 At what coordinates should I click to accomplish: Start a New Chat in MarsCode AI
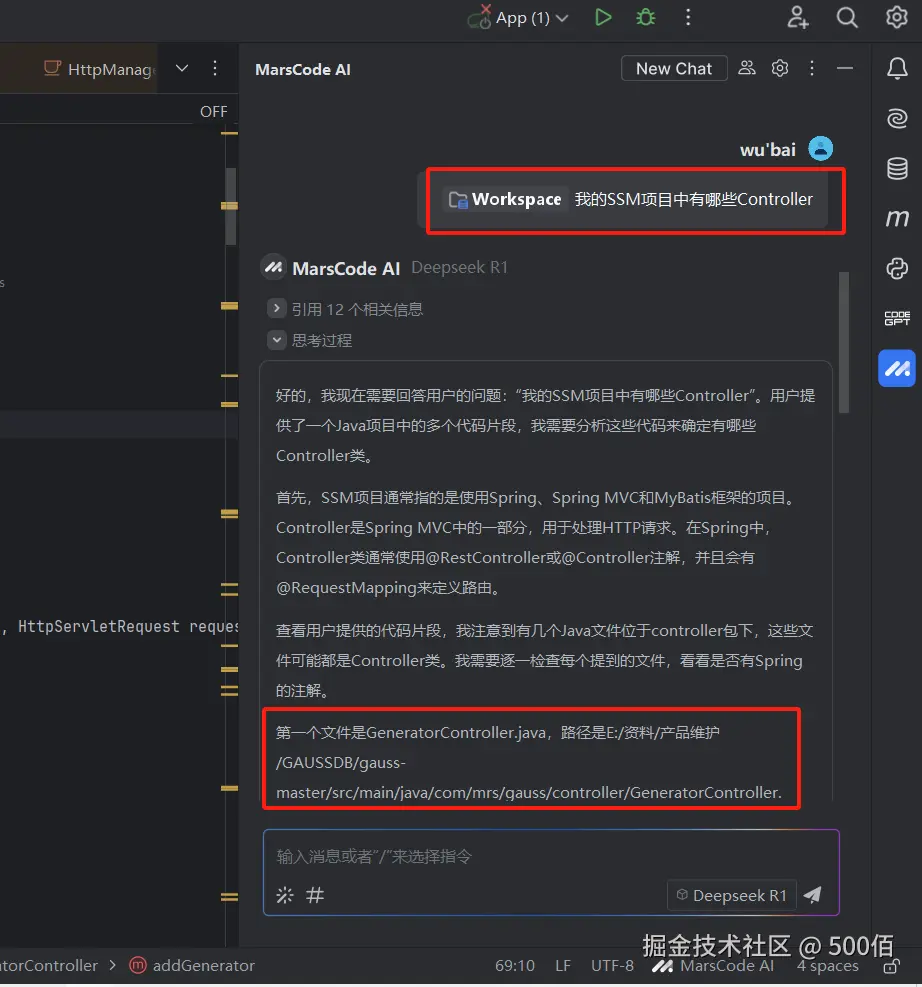pyautogui.click(x=673, y=68)
